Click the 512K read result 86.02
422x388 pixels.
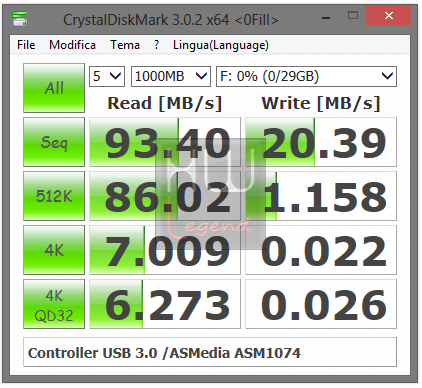point(165,196)
